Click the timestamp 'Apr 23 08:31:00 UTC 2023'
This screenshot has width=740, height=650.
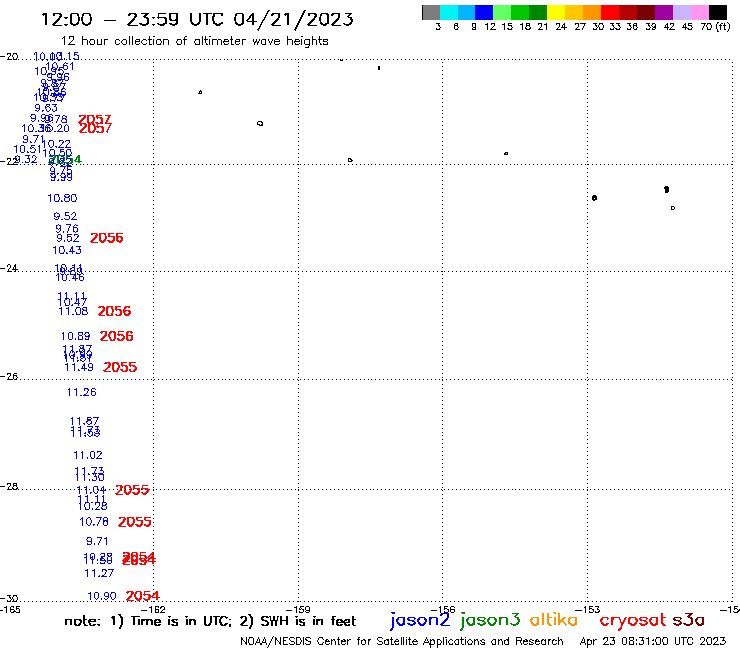[653, 642]
